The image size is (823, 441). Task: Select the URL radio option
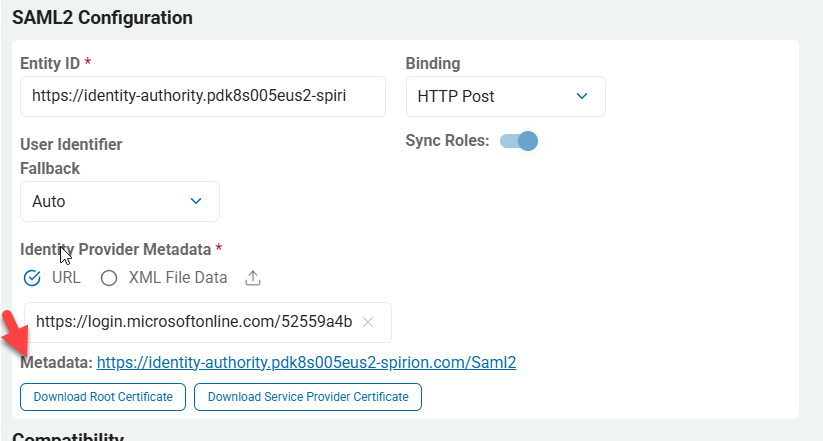tap(32, 278)
